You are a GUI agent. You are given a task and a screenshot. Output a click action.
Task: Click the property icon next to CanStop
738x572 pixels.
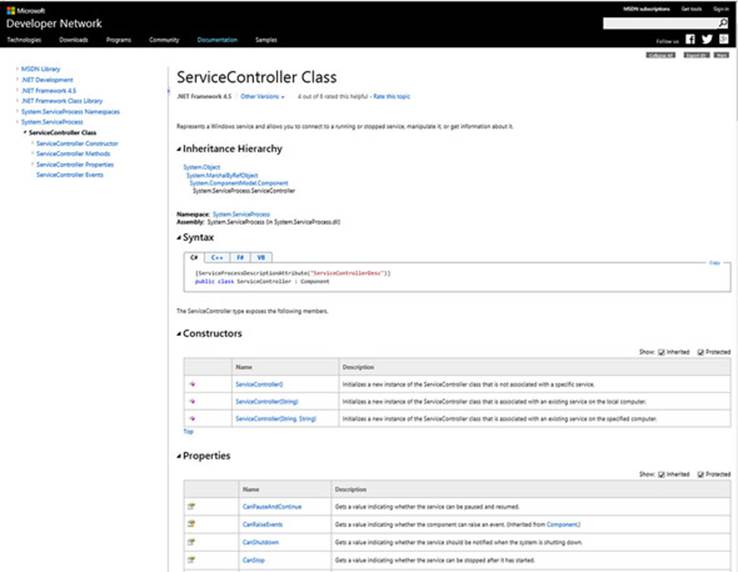[x=191, y=560]
